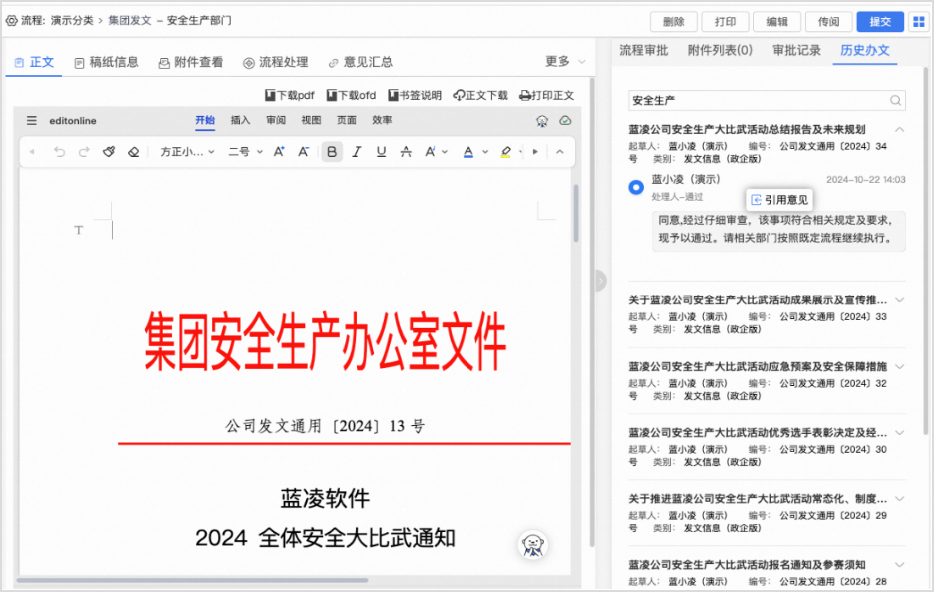The height and width of the screenshot is (593, 935).
Task: Open superscript options dropdown arrow
Action: tap(445, 152)
